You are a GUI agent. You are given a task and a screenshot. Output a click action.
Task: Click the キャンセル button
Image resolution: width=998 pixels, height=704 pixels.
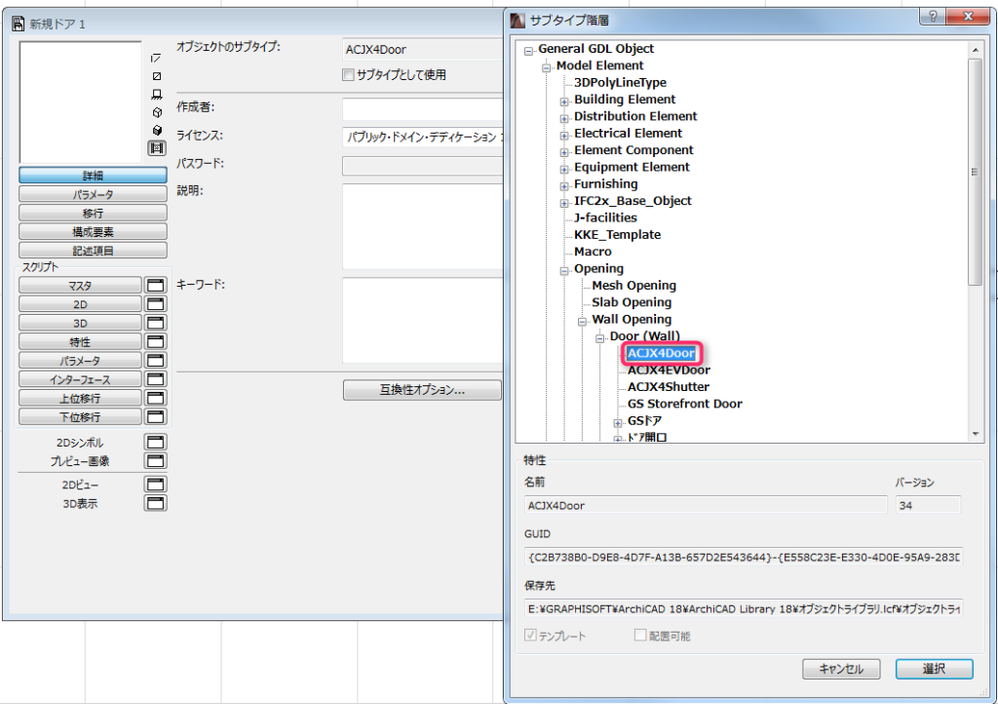(x=841, y=668)
